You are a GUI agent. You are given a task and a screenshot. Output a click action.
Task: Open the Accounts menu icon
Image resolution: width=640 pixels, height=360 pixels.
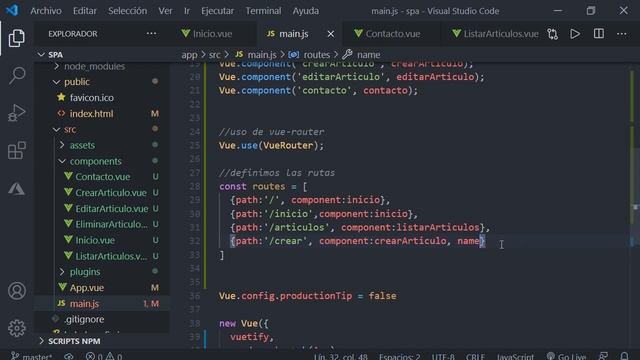[17, 291]
